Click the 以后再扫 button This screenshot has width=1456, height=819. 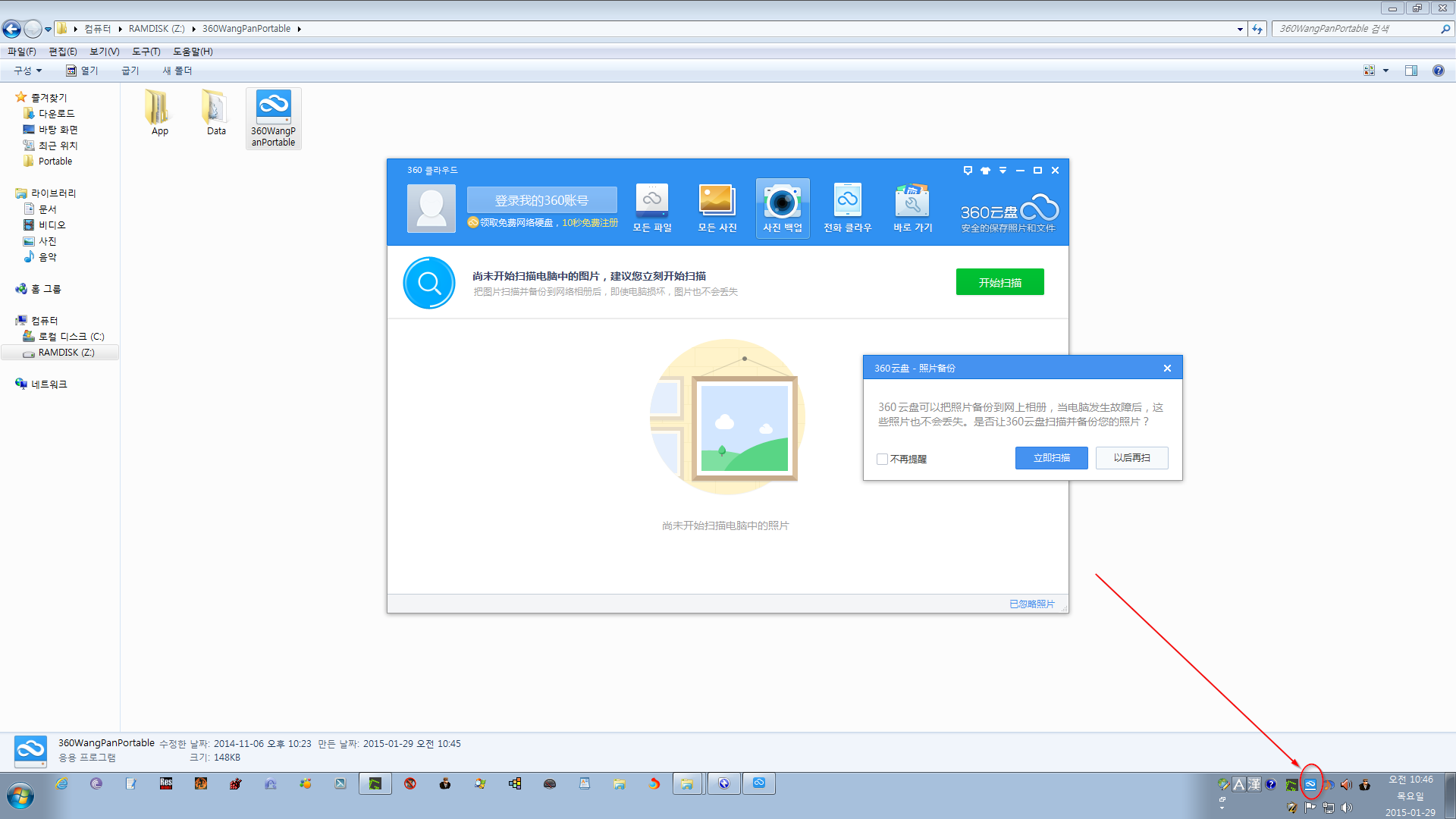click(x=1132, y=458)
